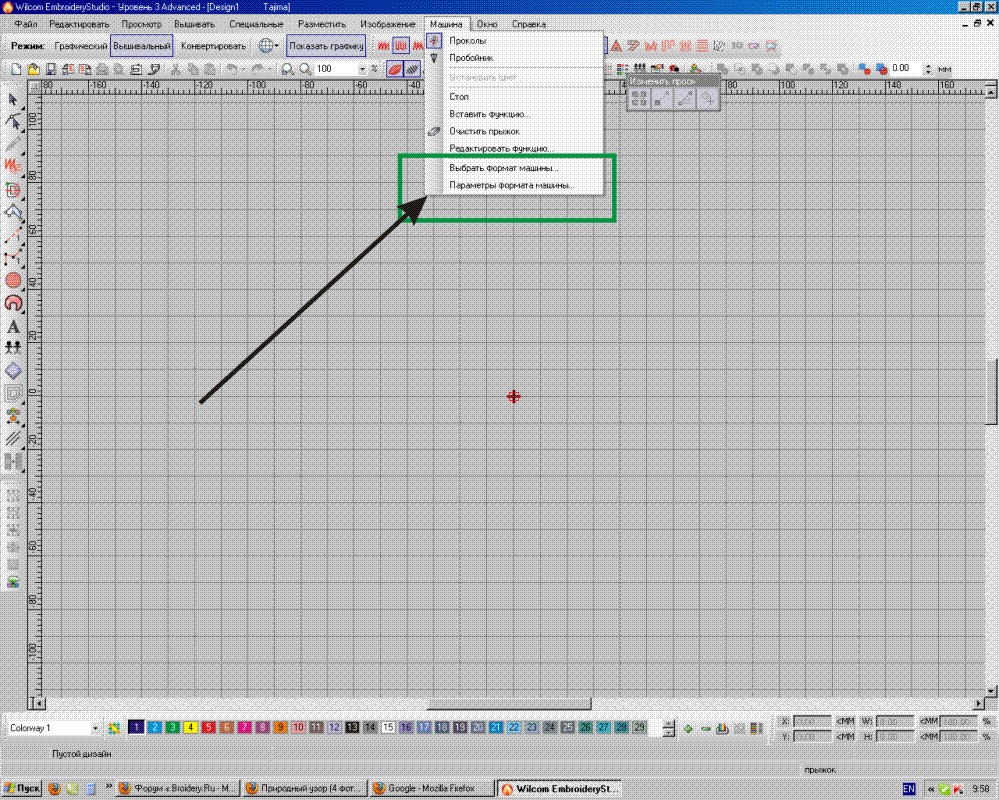Expand the globe icon dropdown arrow
Viewport: 999px width, 800px height.
coord(277,46)
